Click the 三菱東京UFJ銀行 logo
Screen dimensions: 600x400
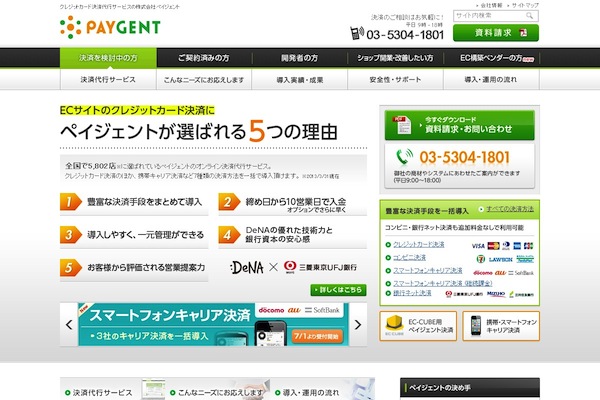(x=320, y=267)
